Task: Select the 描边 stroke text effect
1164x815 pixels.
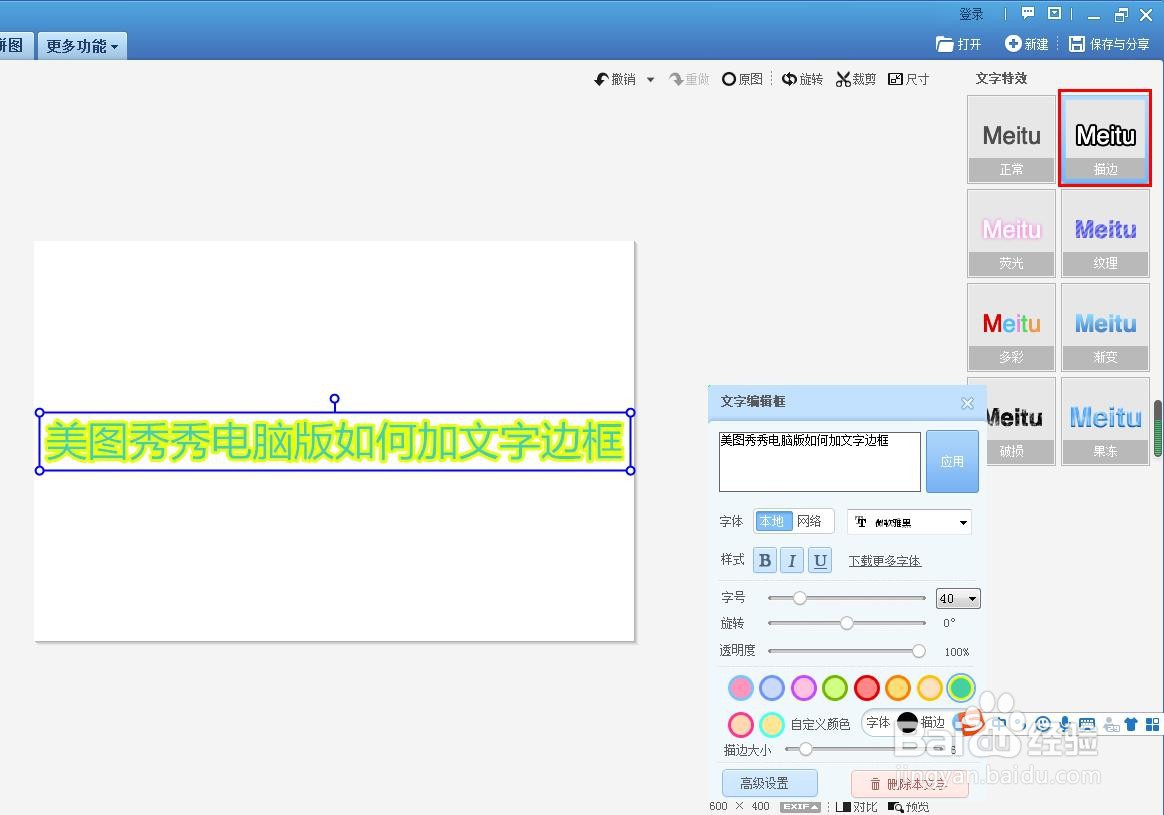Action: (1105, 140)
